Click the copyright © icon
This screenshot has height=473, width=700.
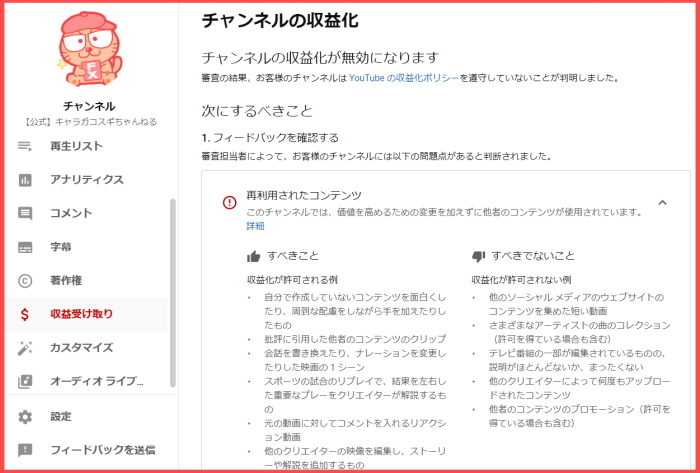click(x=25, y=281)
